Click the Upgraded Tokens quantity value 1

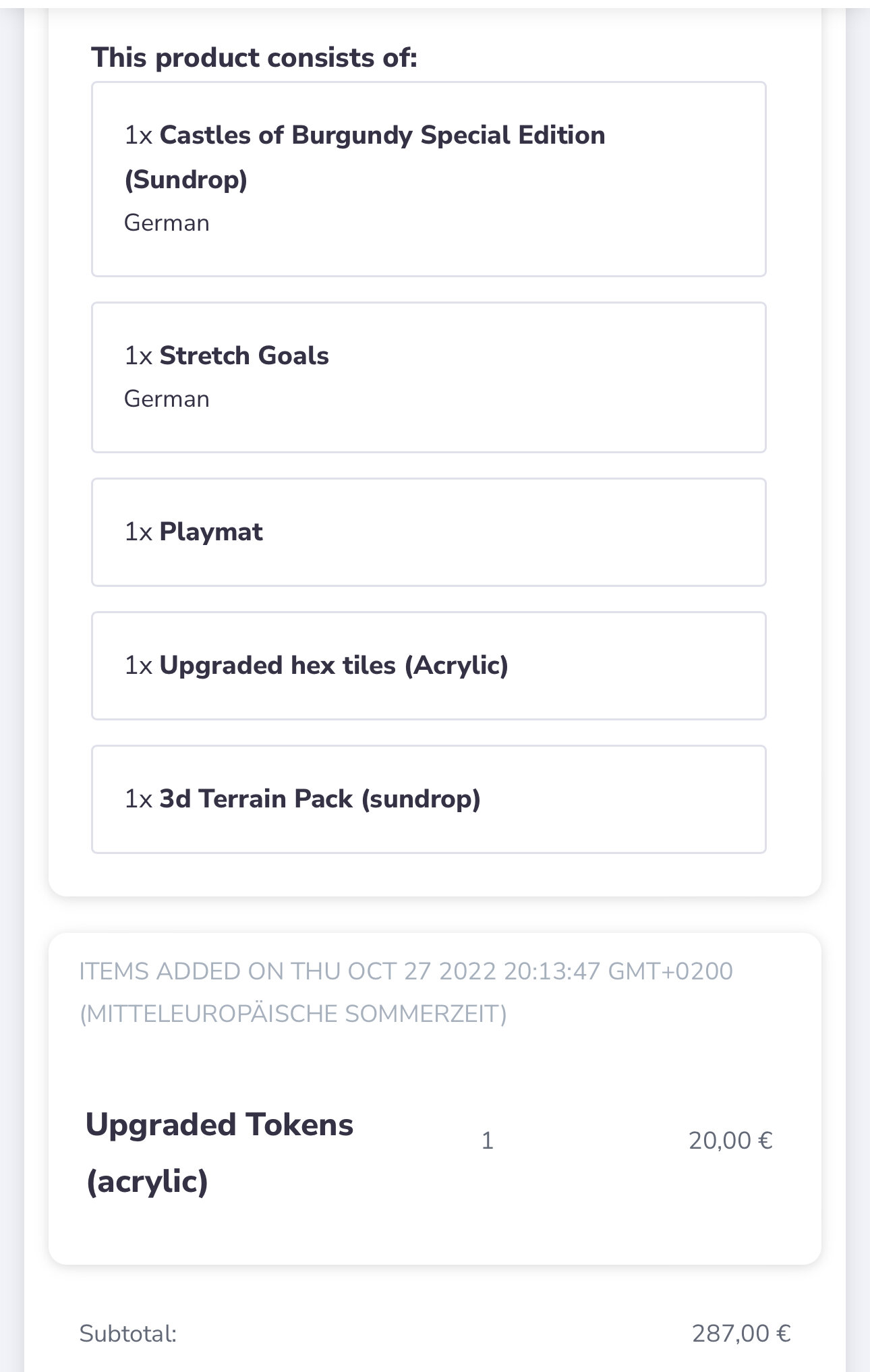[x=487, y=1141]
